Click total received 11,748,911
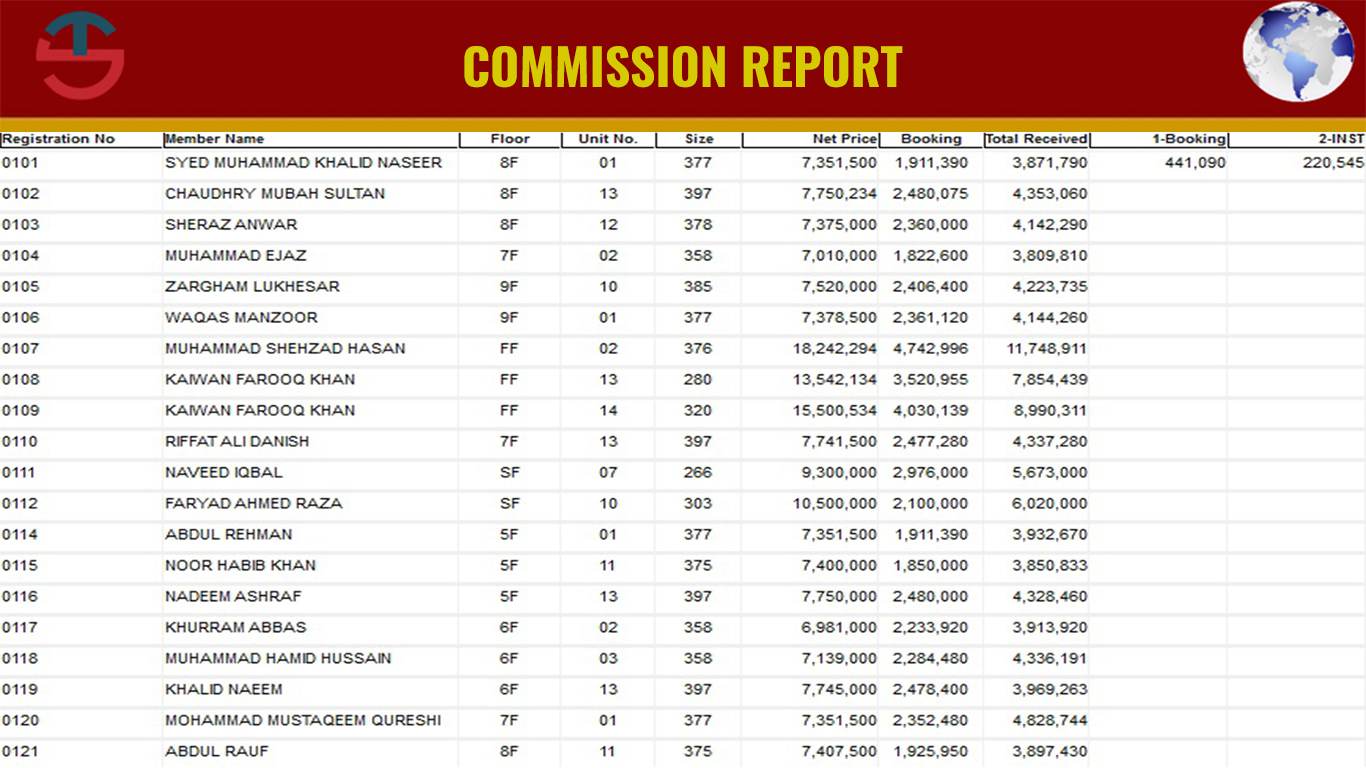 [x=1046, y=348]
